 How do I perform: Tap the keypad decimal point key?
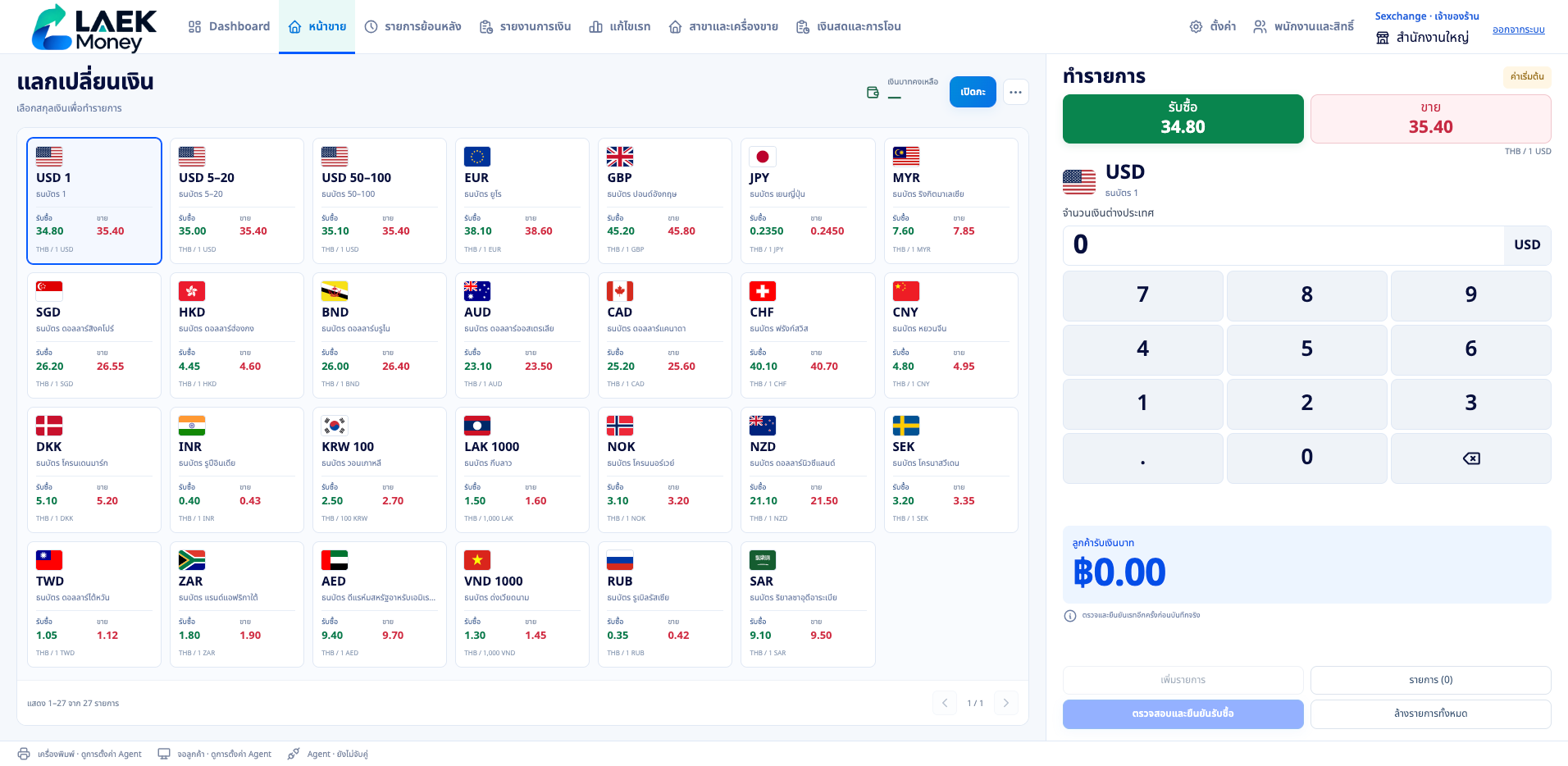pos(1143,458)
